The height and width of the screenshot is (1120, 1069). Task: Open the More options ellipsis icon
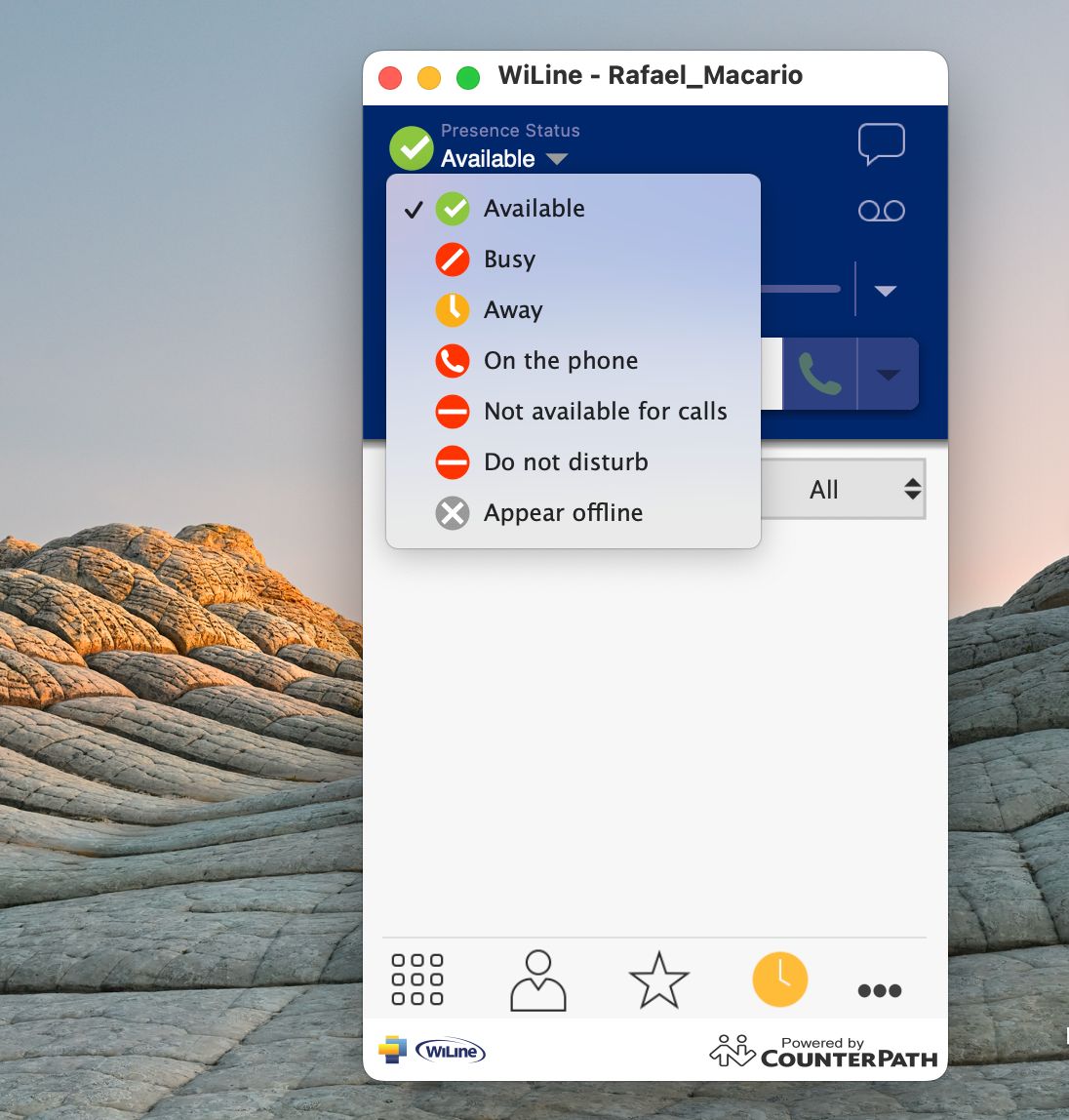(879, 990)
